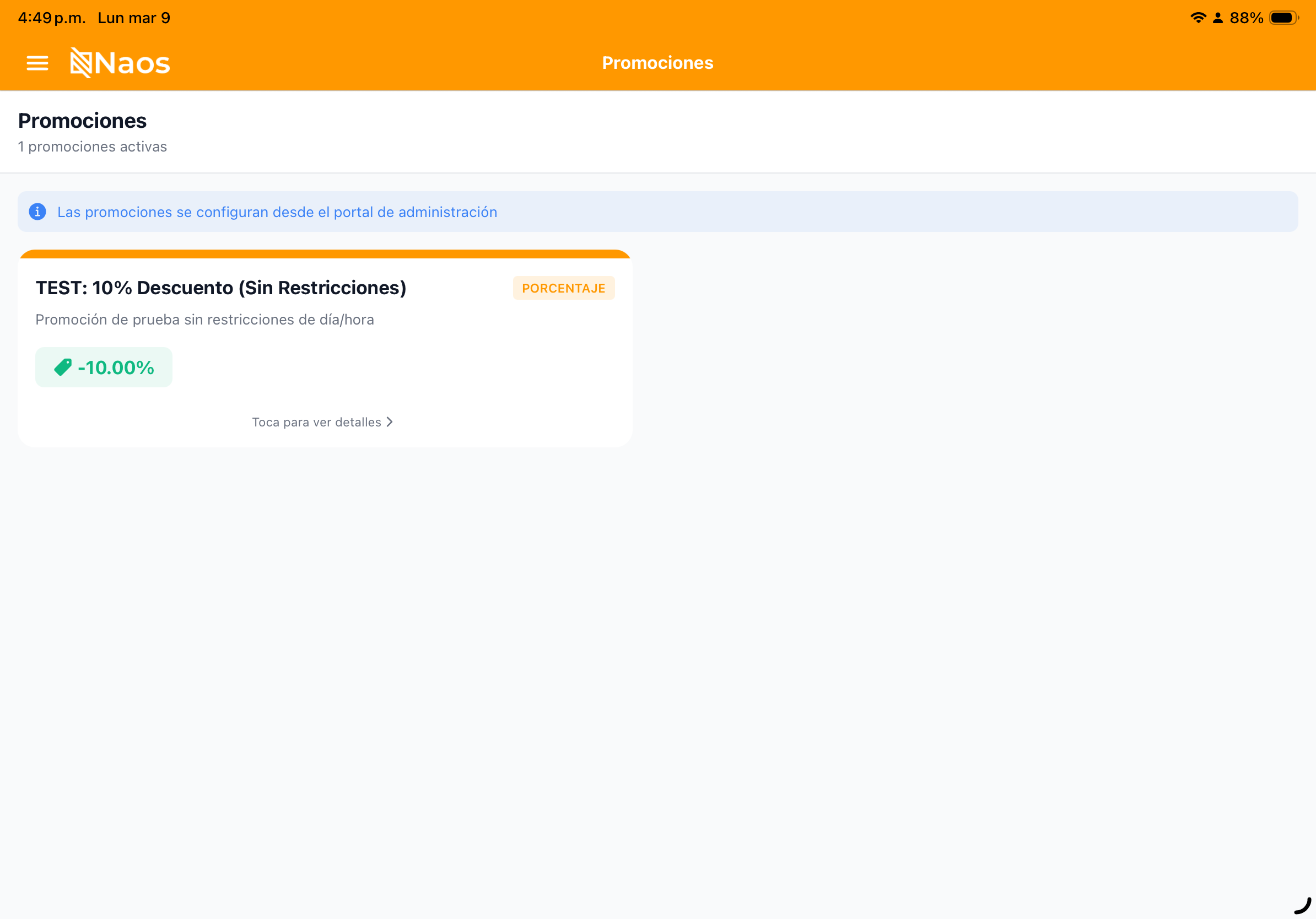Viewport: 1316px width, 919px height.
Task: Toggle the -10.00% discount badge
Action: [x=104, y=367]
